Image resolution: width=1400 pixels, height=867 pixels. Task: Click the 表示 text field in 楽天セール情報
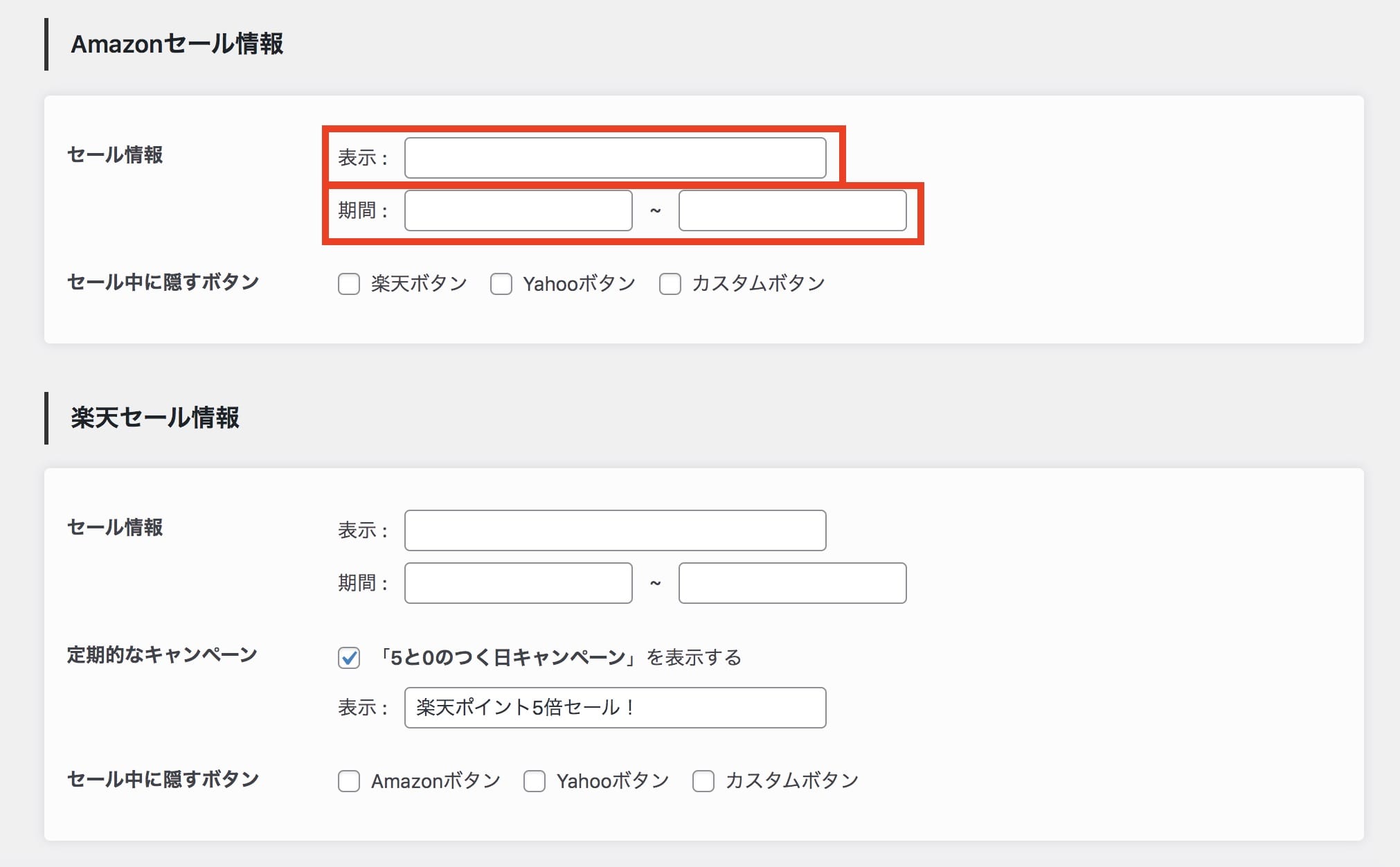point(613,530)
